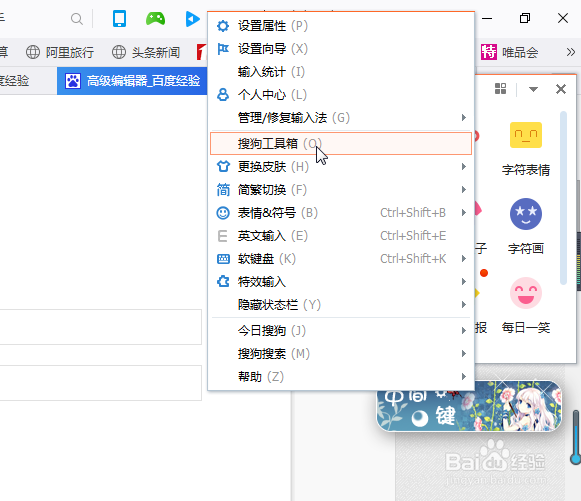Click the E icon beside 英文输入
Image resolution: width=581 pixels, height=501 pixels.
[222, 236]
